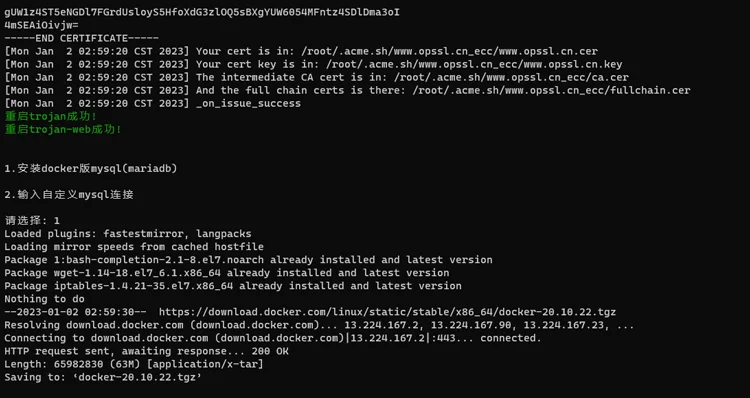The image size is (750, 398).
Task: Click the Loaded plugins fastestmirror line
Action: [128, 234]
